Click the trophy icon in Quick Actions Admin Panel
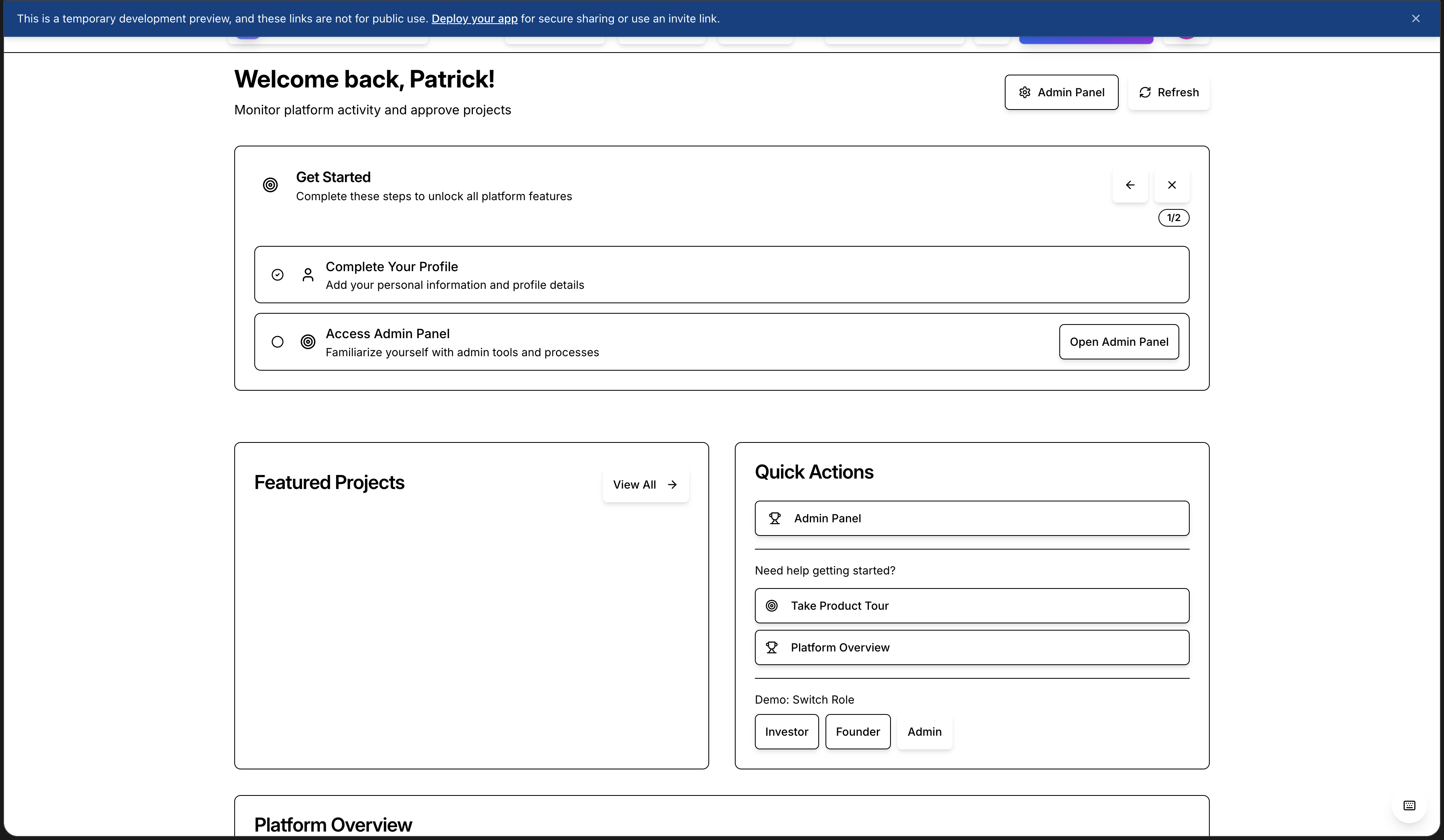Image resolution: width=1444 pixels, height=840 pixels. (x=775, y=519)
